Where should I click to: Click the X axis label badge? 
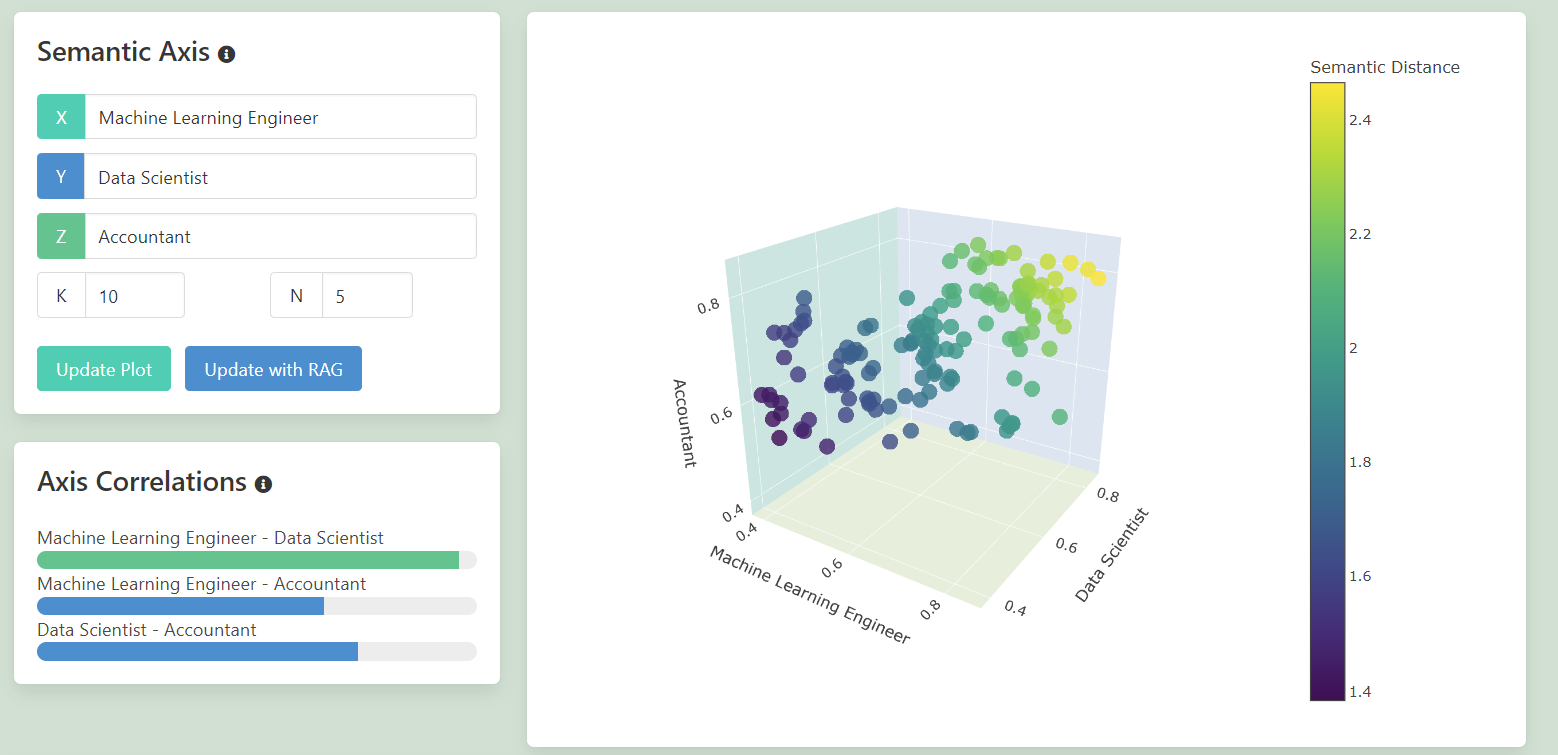click(x=61, y=117)
